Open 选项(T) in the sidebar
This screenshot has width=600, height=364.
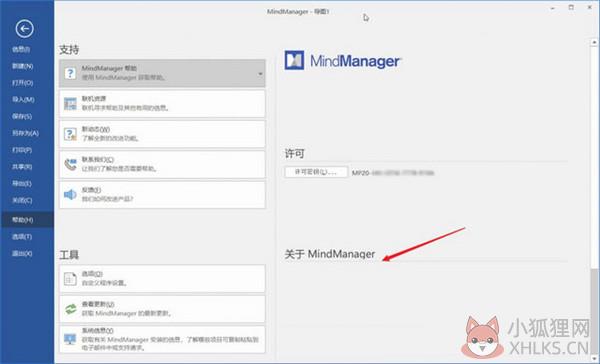pyautogui.click(x=22, y=237)
